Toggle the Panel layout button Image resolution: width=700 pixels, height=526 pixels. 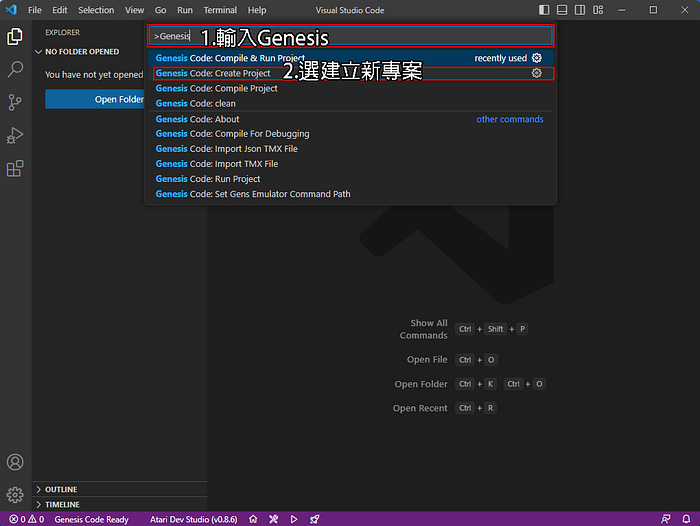click(562, 10)
